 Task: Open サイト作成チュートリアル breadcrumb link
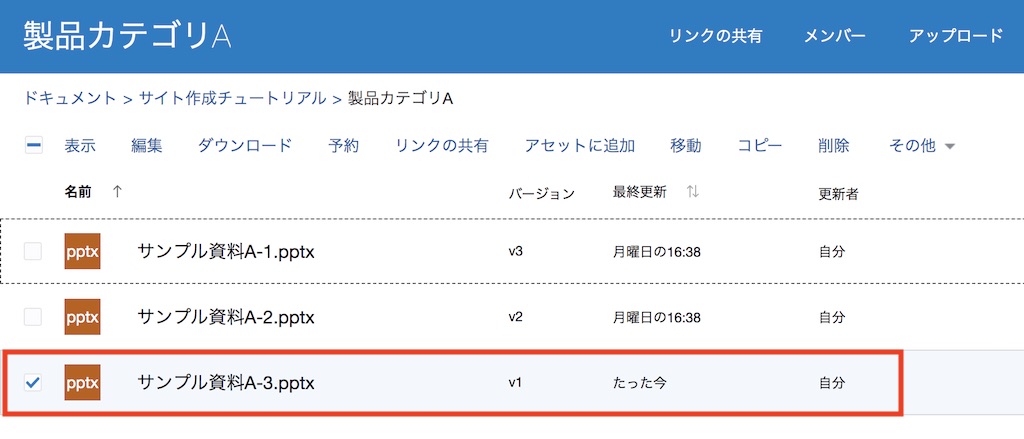pos(232,98)
